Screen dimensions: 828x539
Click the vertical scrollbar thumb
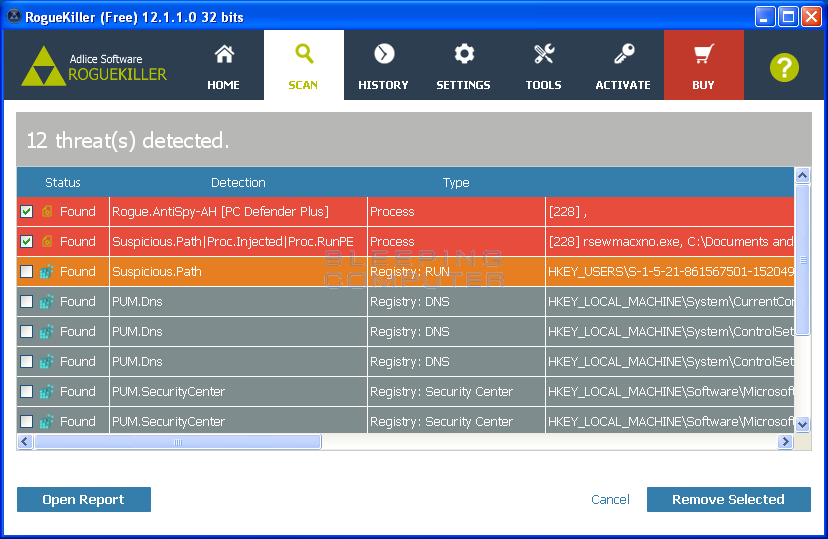[x=803, y=260]
